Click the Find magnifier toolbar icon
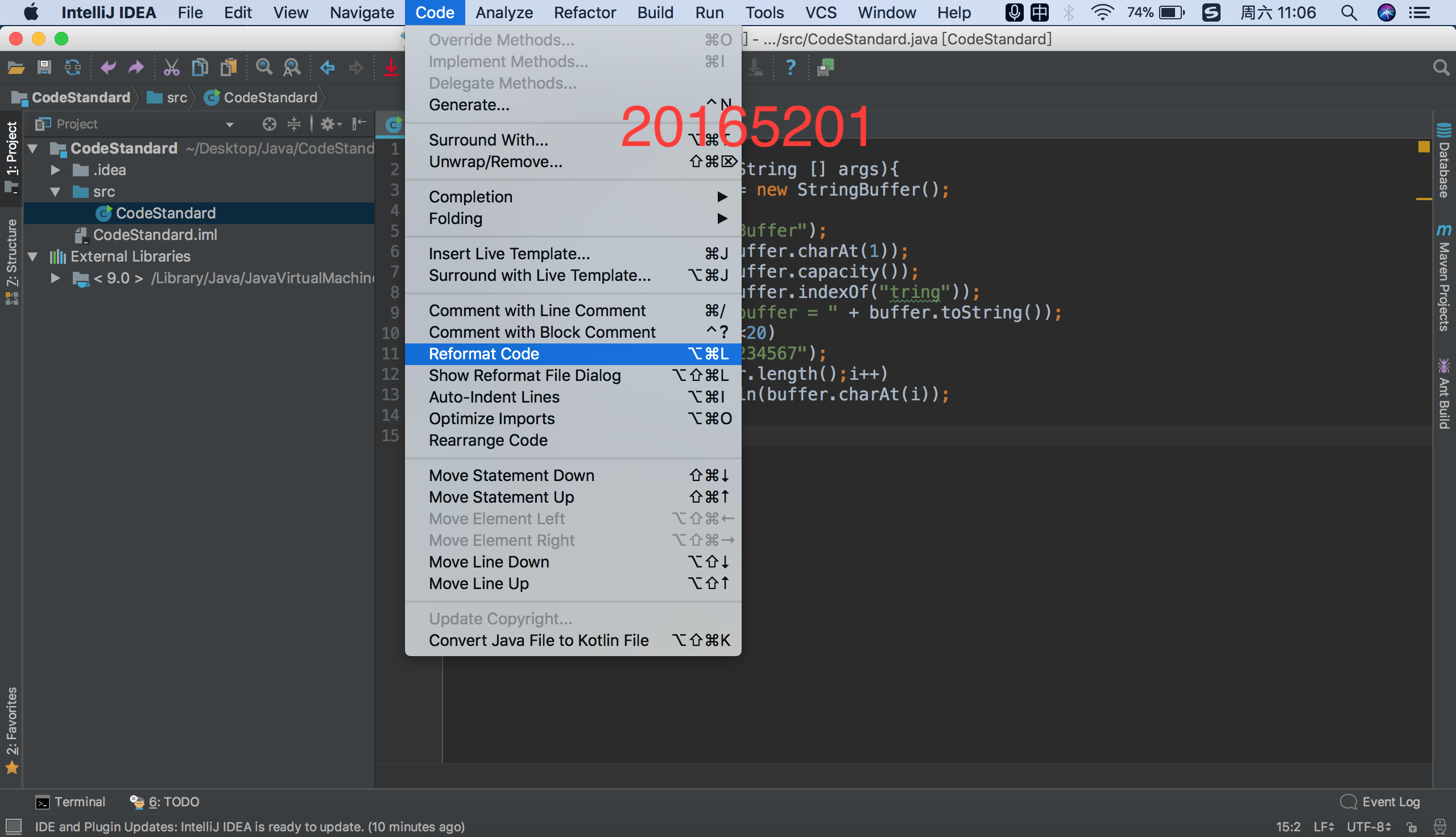The height and width of the screenshot is (837, 1456). pyautogui.click(x=264, y=68)
